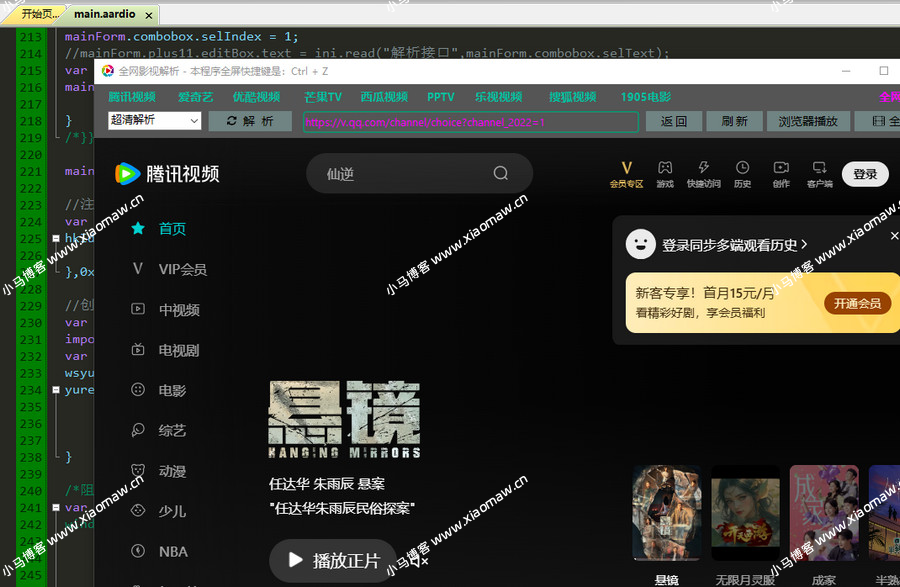The width and height of the screenshot is (900, 587).
Task: Open the 悬镜 poster thumbnail
Action: [667, 512]
